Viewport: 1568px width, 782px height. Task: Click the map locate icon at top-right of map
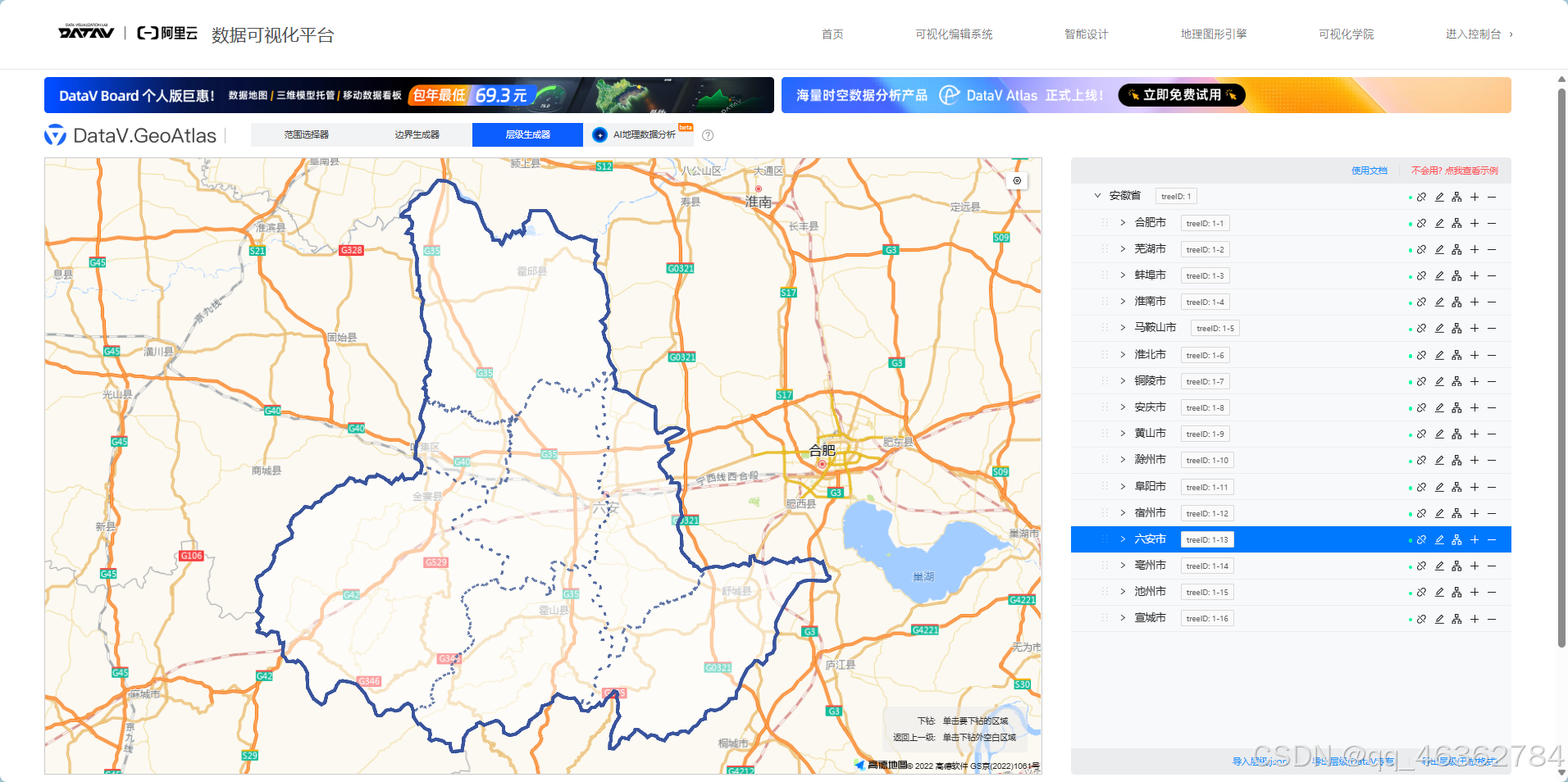coord(1017,180)
